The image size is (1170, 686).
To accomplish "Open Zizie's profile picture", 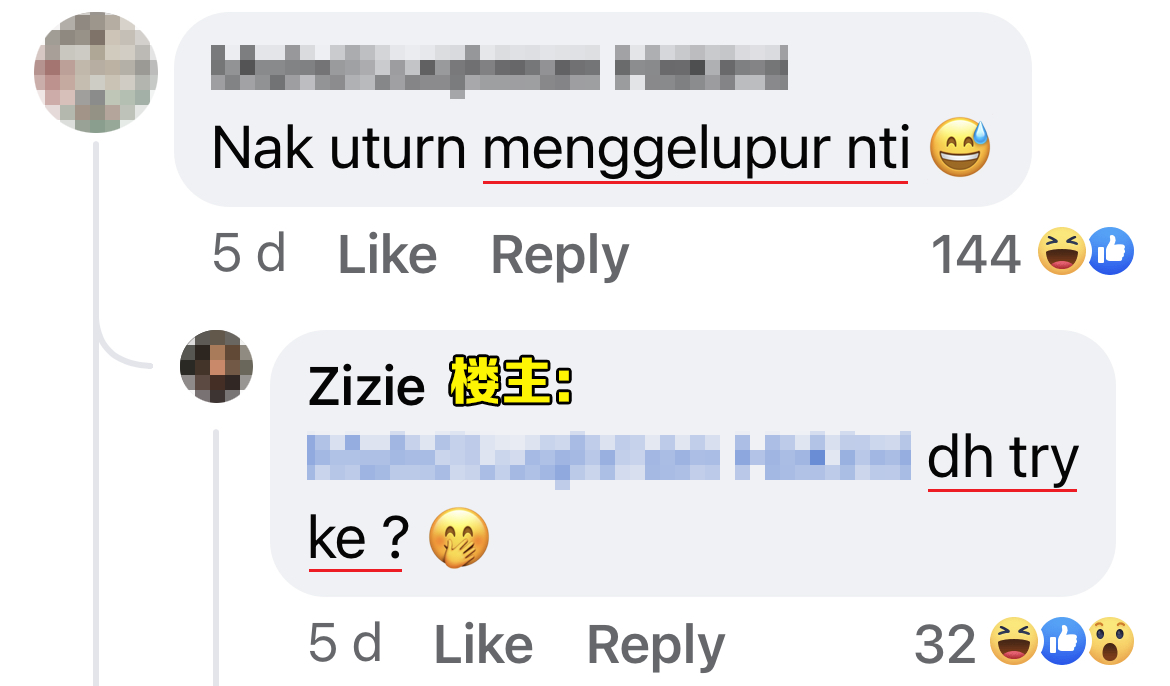I will (216, 367).
